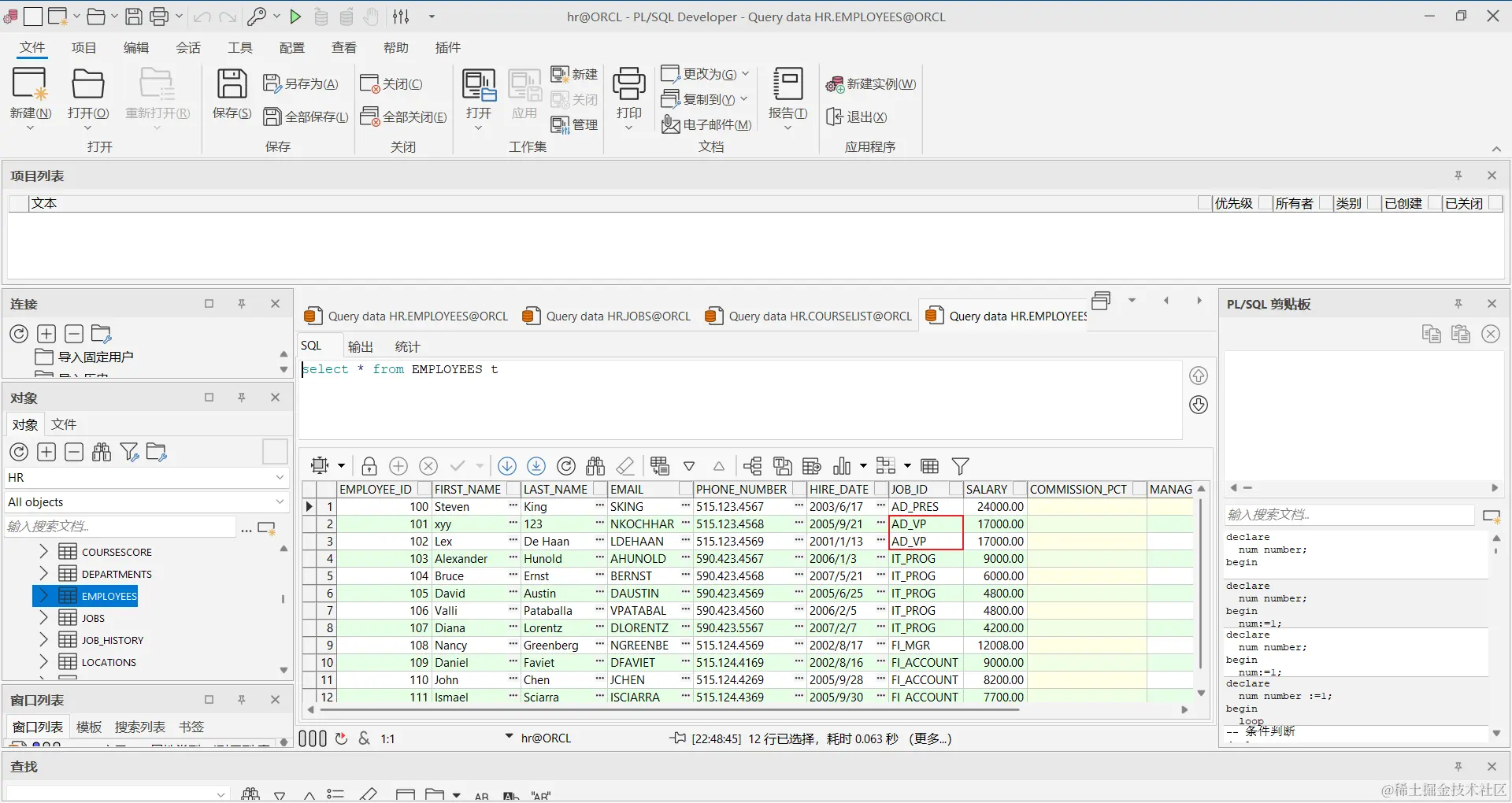Expand the LOCATIONS table node
This screenshot has height=803, width=1512.
pyautogui.click(x=44, y=662)
